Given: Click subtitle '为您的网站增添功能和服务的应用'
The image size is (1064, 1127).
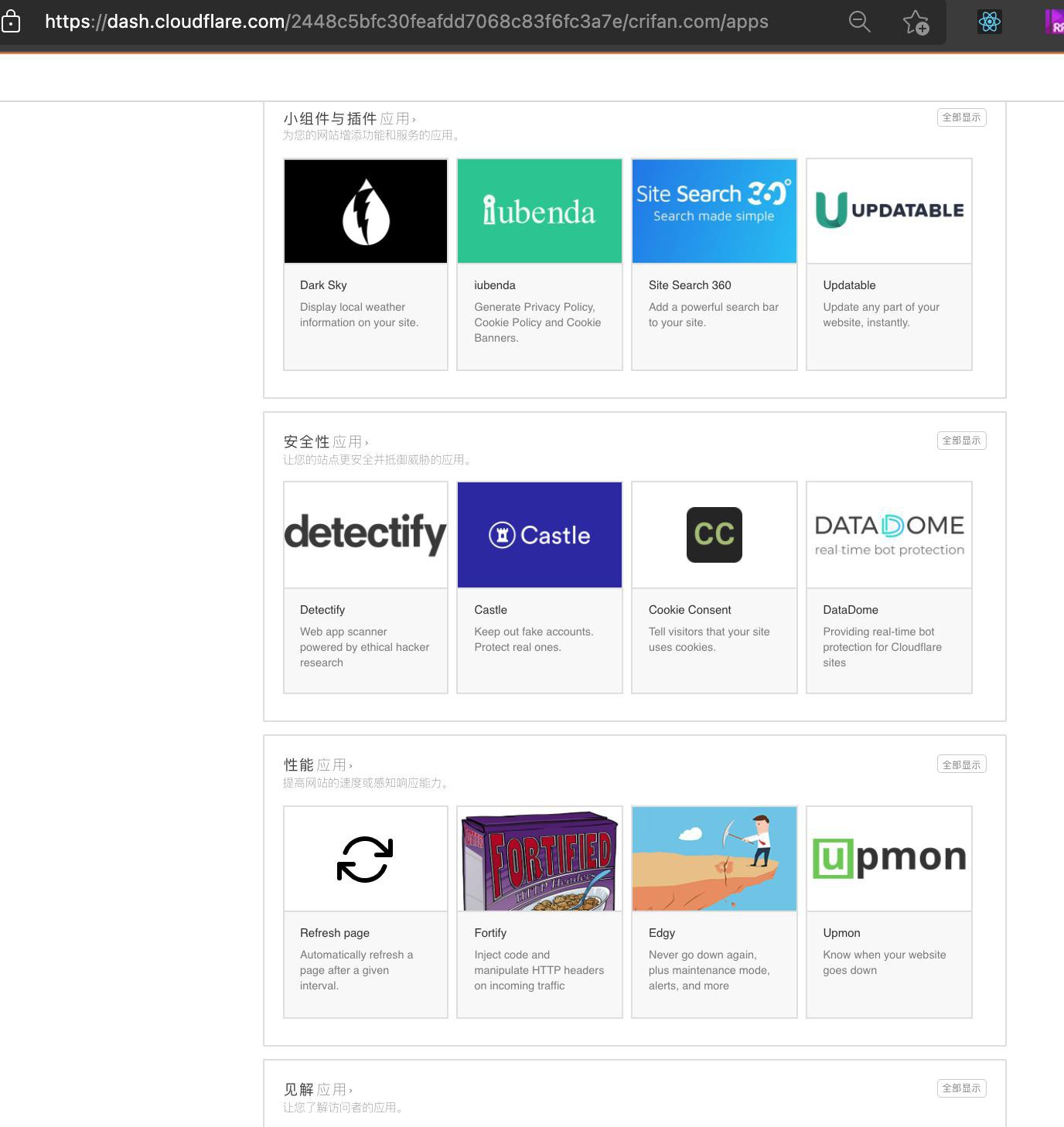Looking at the screenshot, I should (373, 135).
